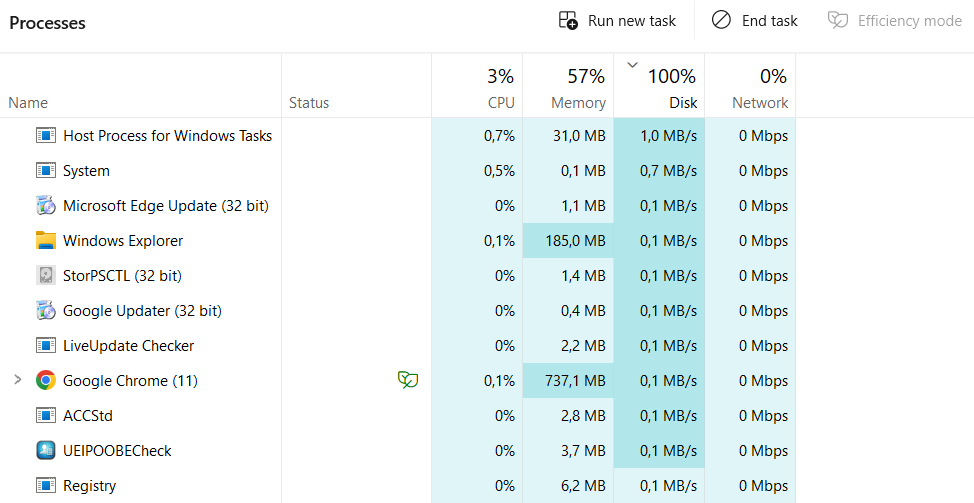The image size is (974, 503).
Task: Click the Google Chrome process icon
Action: coord(46,380)
